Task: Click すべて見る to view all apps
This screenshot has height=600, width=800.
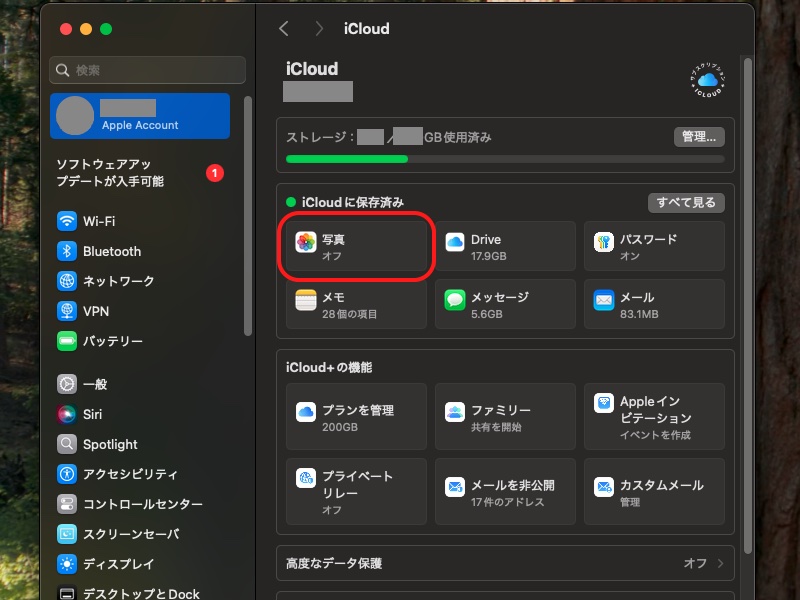Action: point(685,202)
